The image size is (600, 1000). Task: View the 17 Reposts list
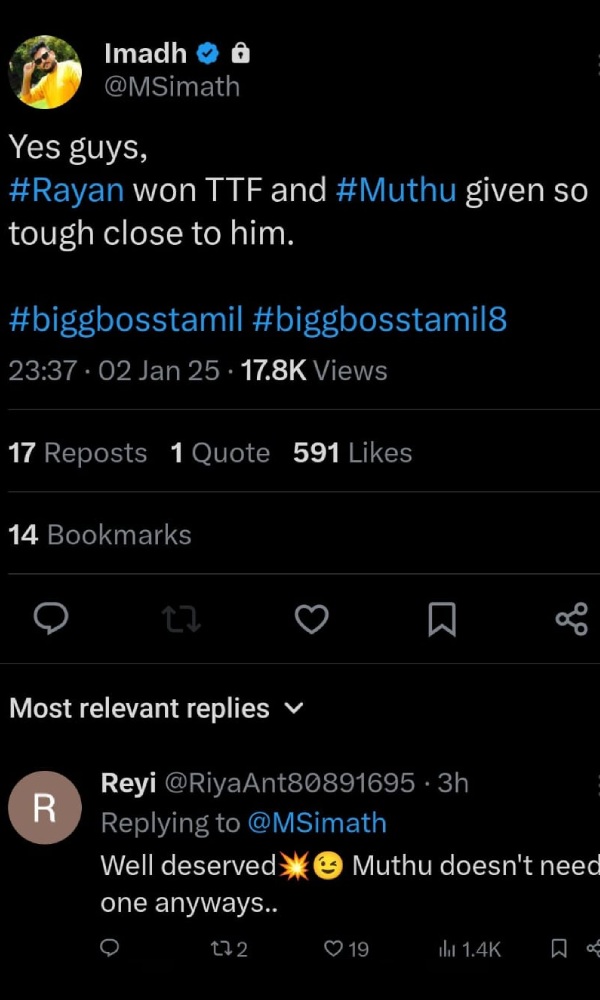[77, 452]
